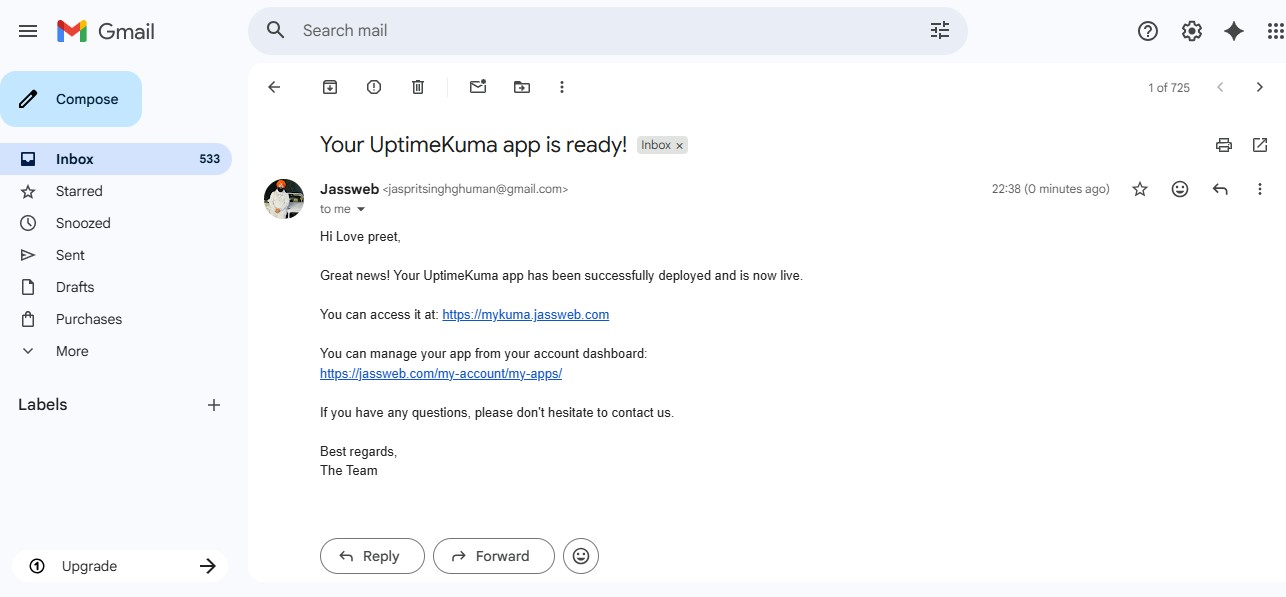Click the Forward button

(494, 556)
